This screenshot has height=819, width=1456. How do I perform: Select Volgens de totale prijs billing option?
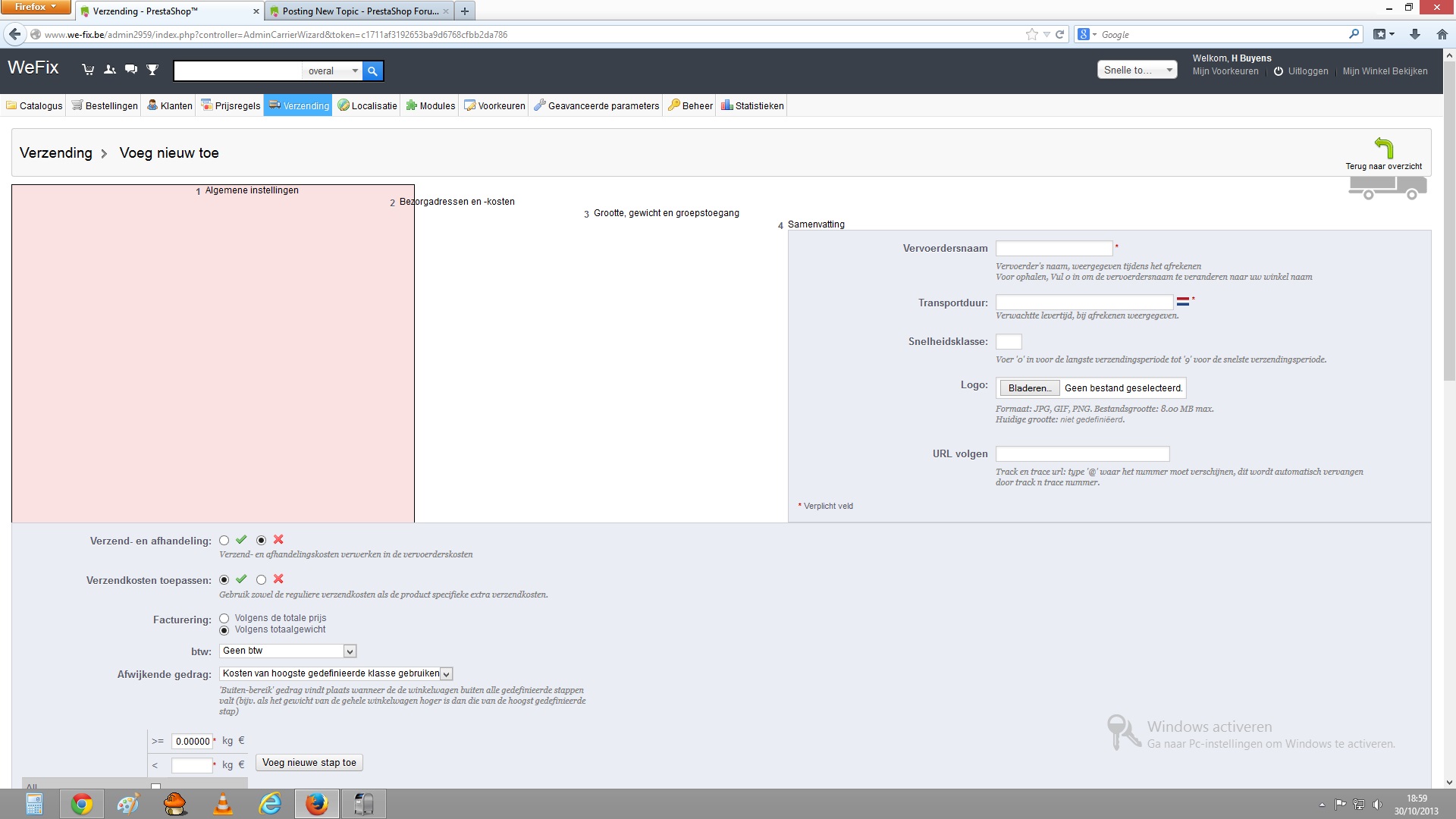(224, 619)
